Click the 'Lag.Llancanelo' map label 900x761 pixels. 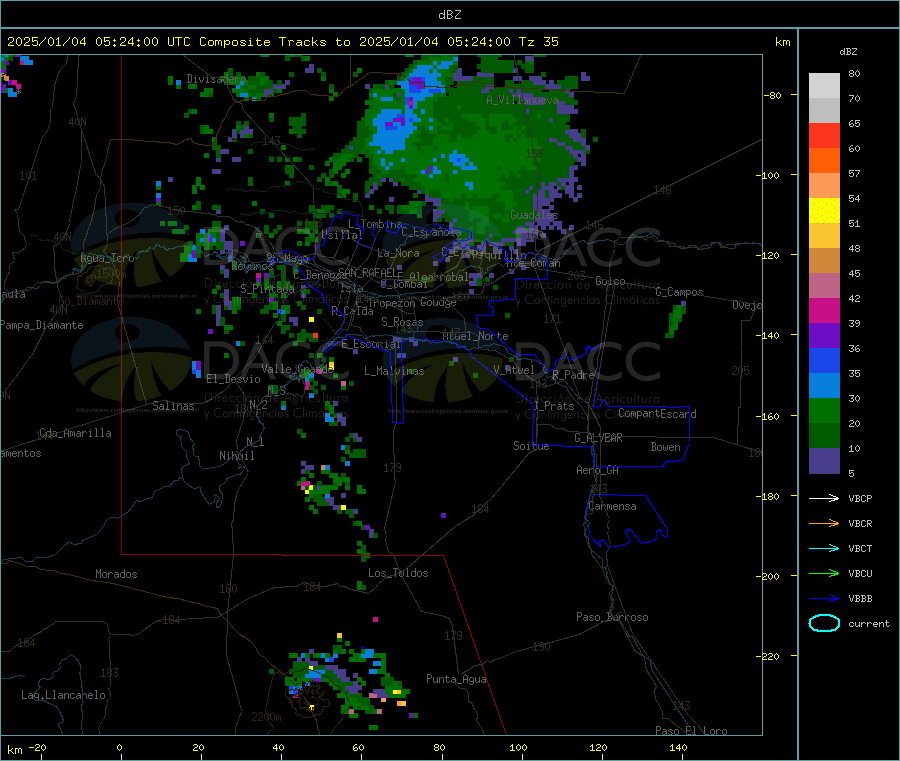(63, 695)
